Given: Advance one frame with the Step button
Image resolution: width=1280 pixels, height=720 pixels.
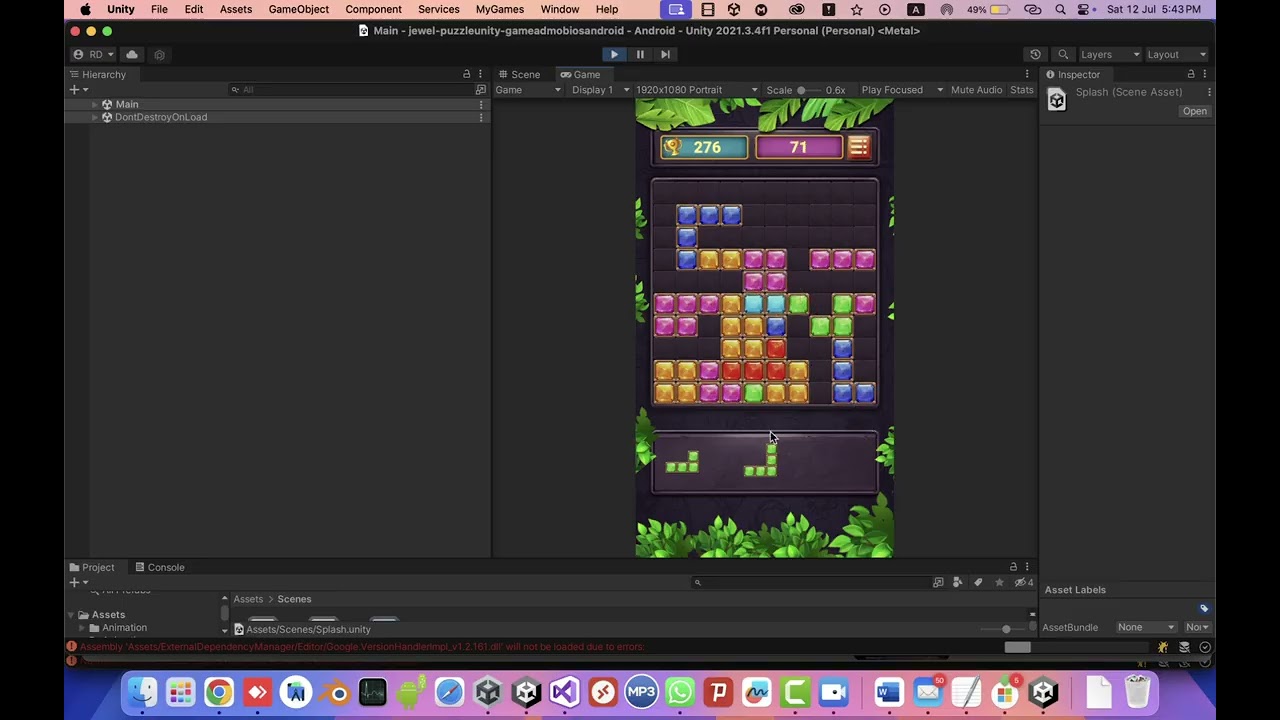Looking at the screenshot, I should 666,54.
